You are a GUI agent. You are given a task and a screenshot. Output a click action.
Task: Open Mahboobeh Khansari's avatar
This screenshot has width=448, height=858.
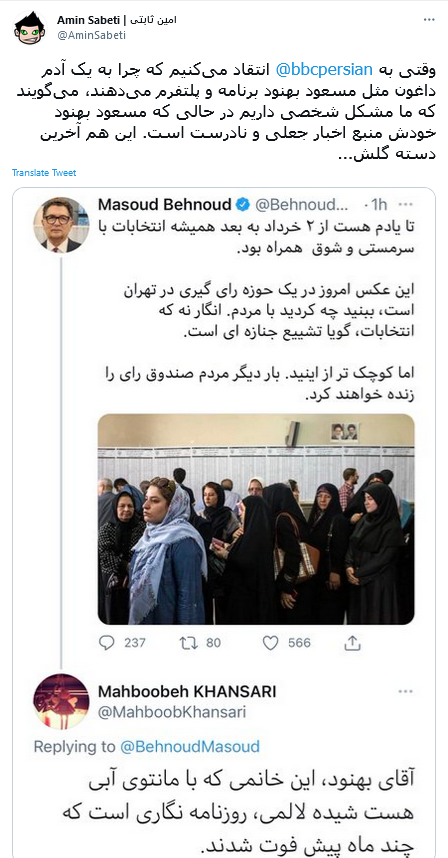point(61,702)
